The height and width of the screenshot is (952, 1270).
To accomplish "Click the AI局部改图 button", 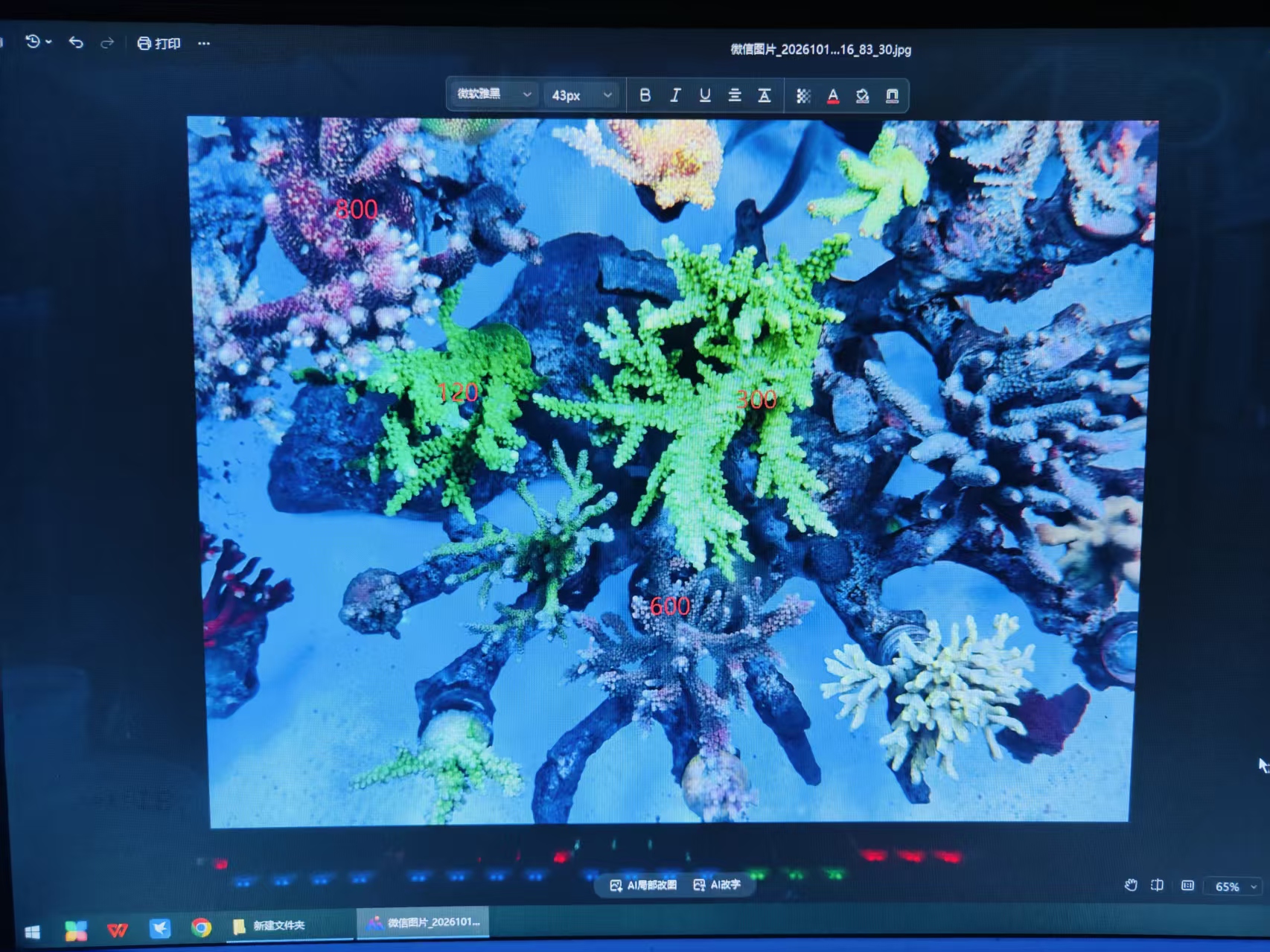I will [643, 885].
